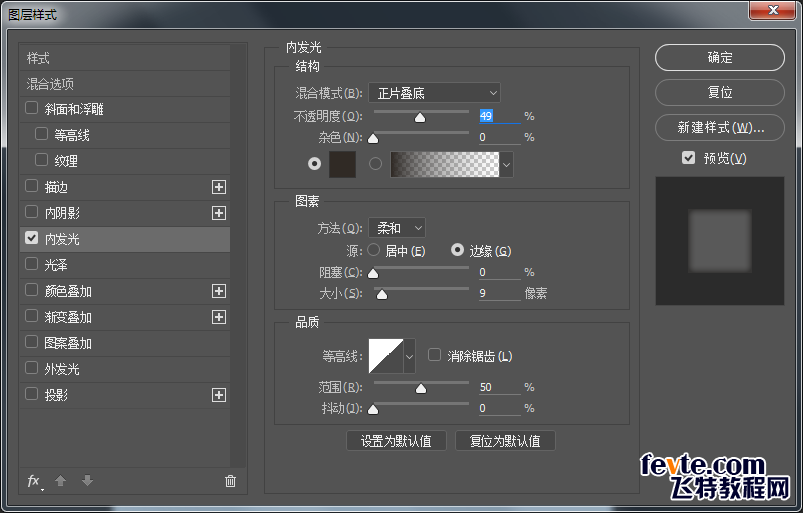Click the 杂色 value field
This screenshot has height=513, width=803.
click(x=499, y=137)
